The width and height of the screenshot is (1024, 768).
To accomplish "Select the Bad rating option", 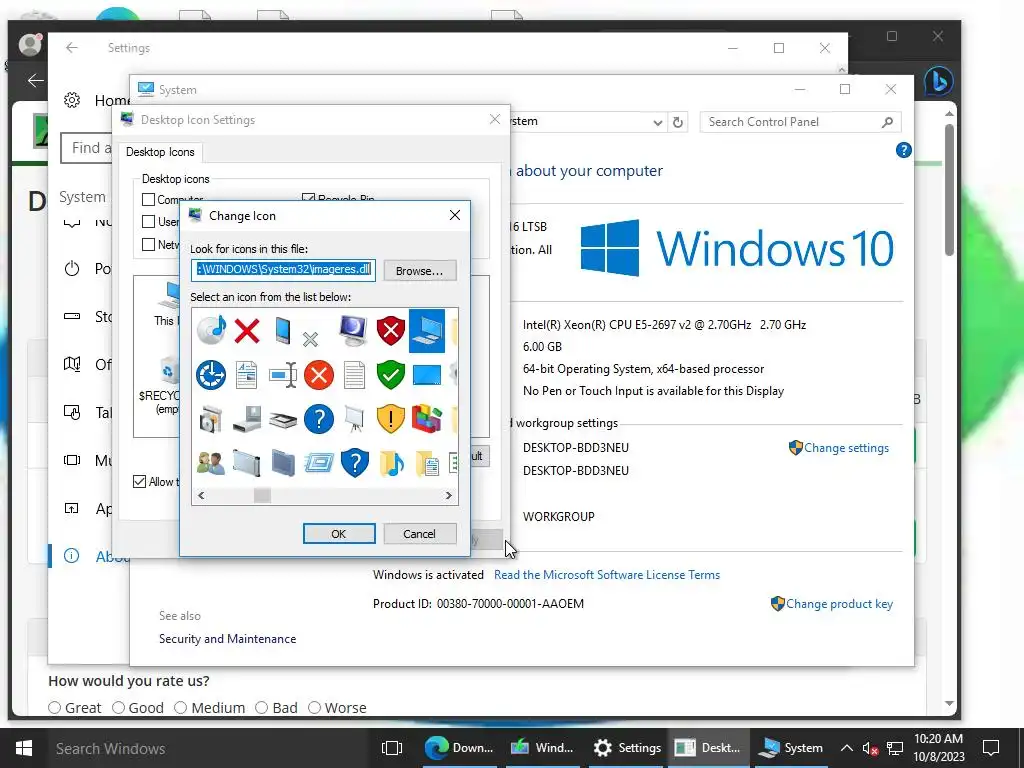I will pyautogui.click(x=262, y=707).
